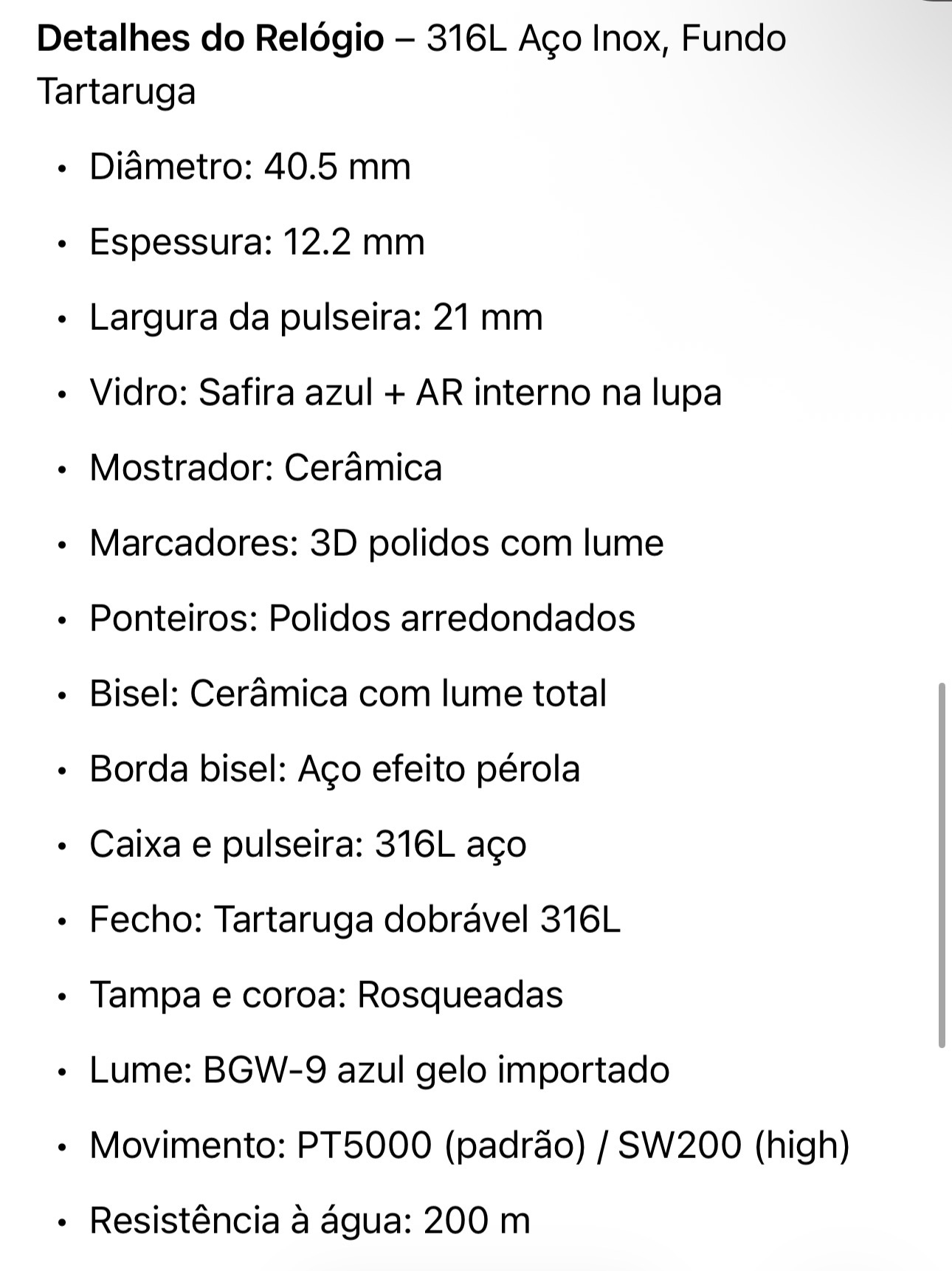Select the "Diâmetro: 40.5 mm" list item

(x=249, y=166)
